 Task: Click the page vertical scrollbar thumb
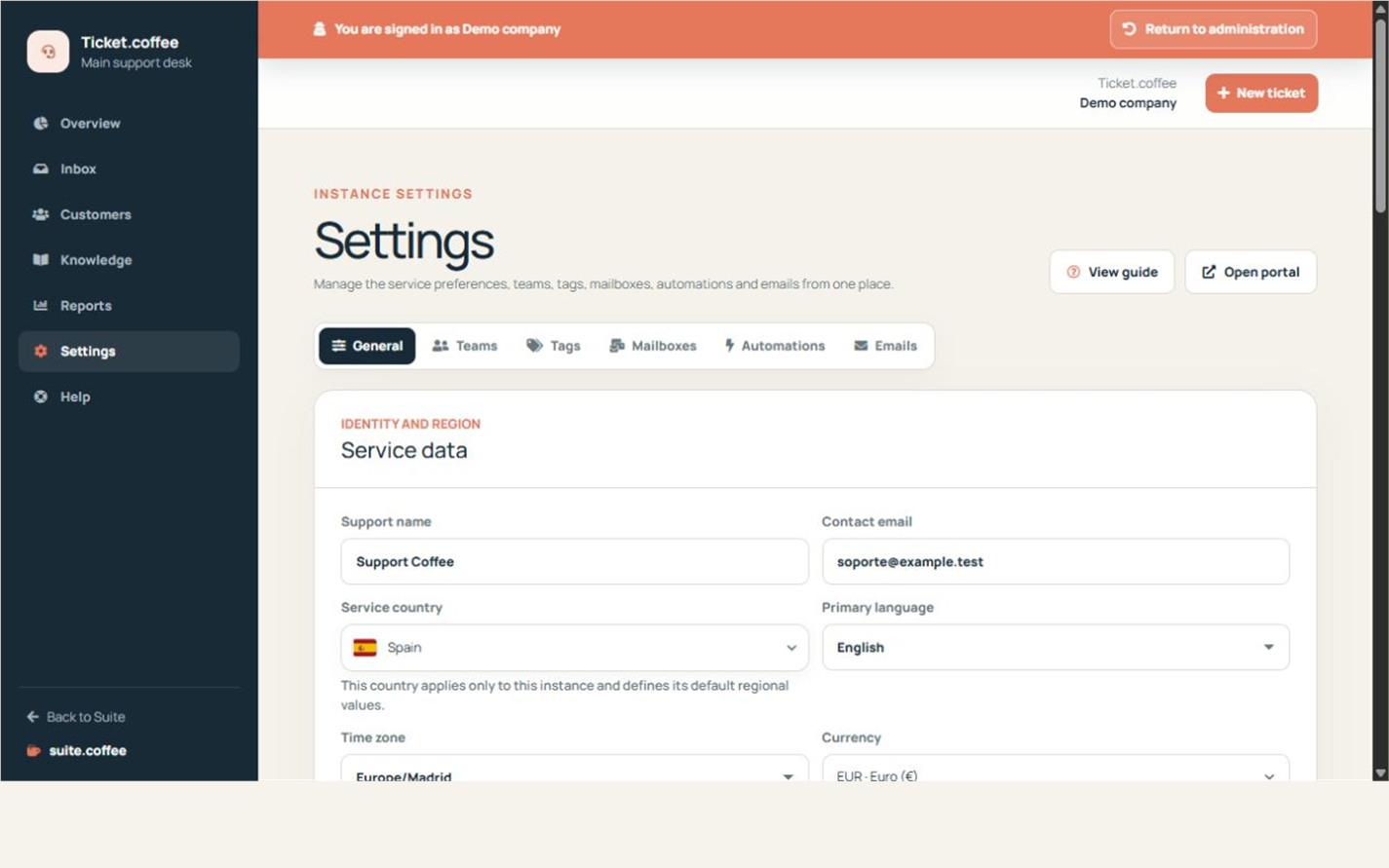tap(1380, 115)
